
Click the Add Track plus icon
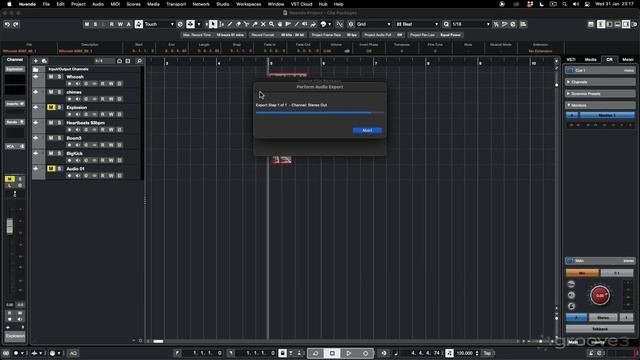click(36, 61)
